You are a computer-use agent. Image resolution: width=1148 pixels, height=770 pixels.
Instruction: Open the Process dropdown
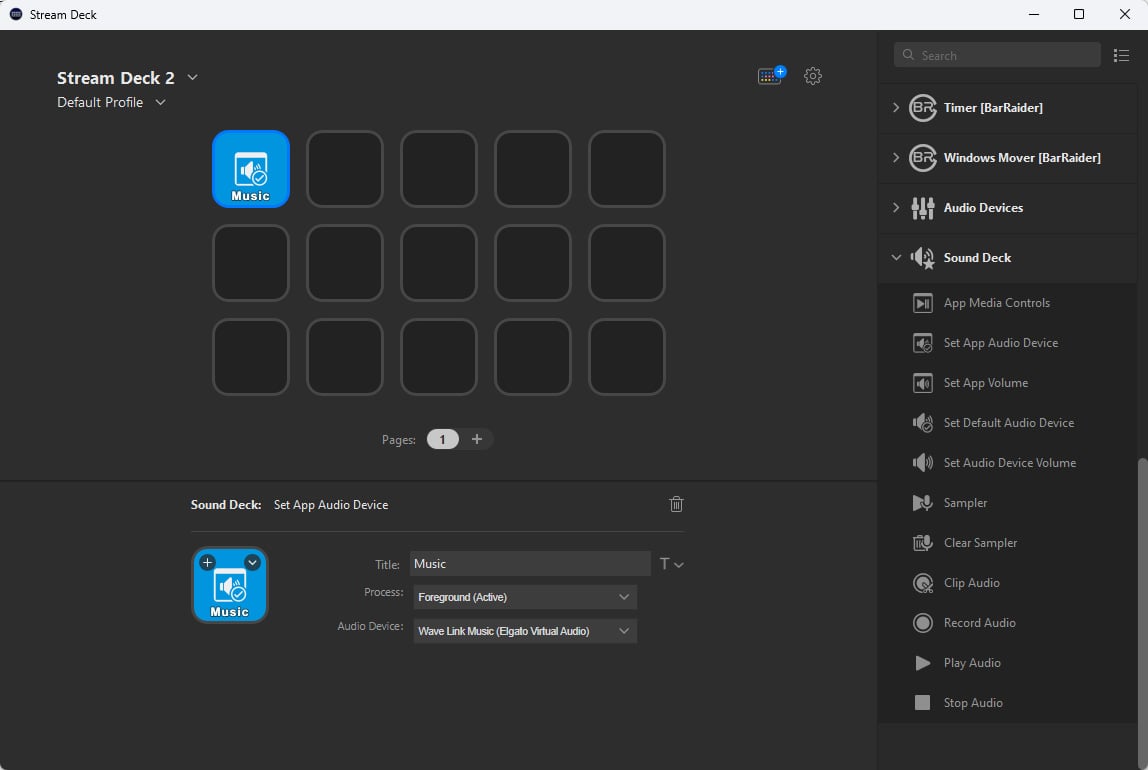(x=525, y=597)
